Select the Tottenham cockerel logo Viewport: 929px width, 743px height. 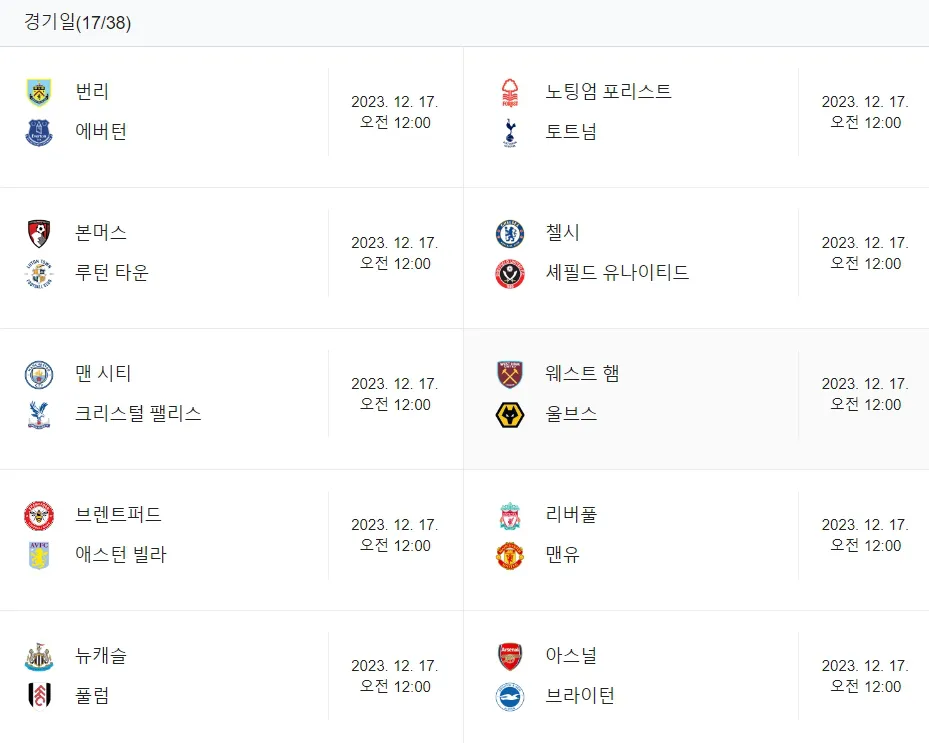[510, 132]
